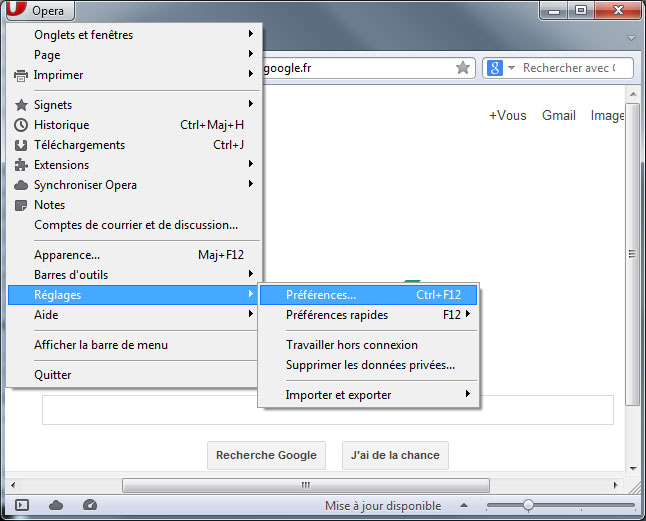This screenshot has height=521, width=646.
Task: Click the puzzle icon beside Extensions
Action: [x=21, y=165]
